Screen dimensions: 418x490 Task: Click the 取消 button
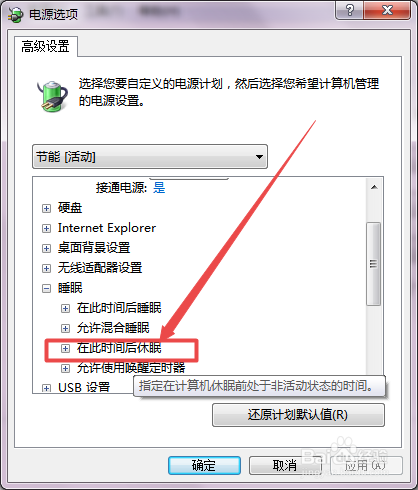pyautogui.click(x=285, y=465)
